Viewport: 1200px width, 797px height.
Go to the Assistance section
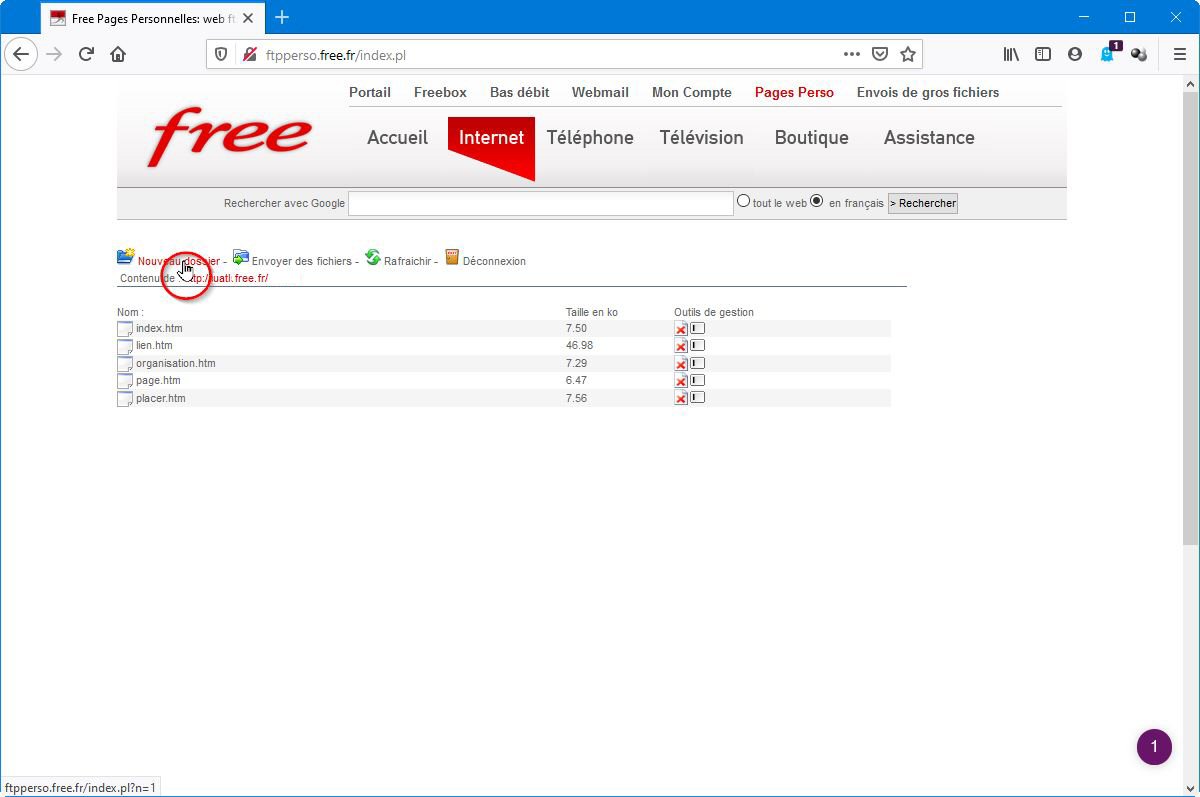[929, 138]
